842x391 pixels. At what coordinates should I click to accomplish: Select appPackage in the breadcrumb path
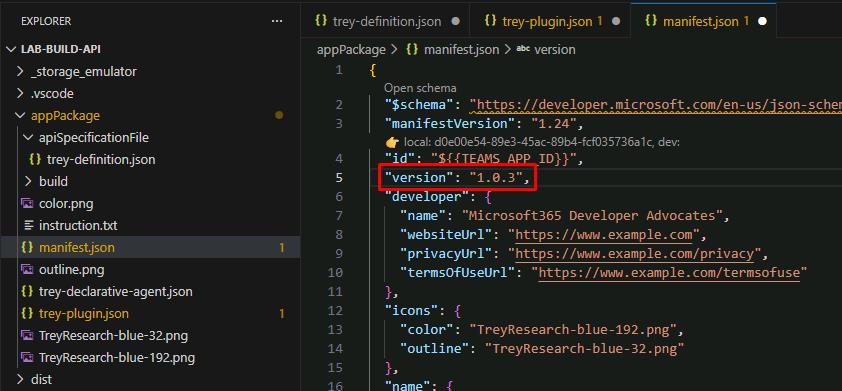(x=351, y=49)
